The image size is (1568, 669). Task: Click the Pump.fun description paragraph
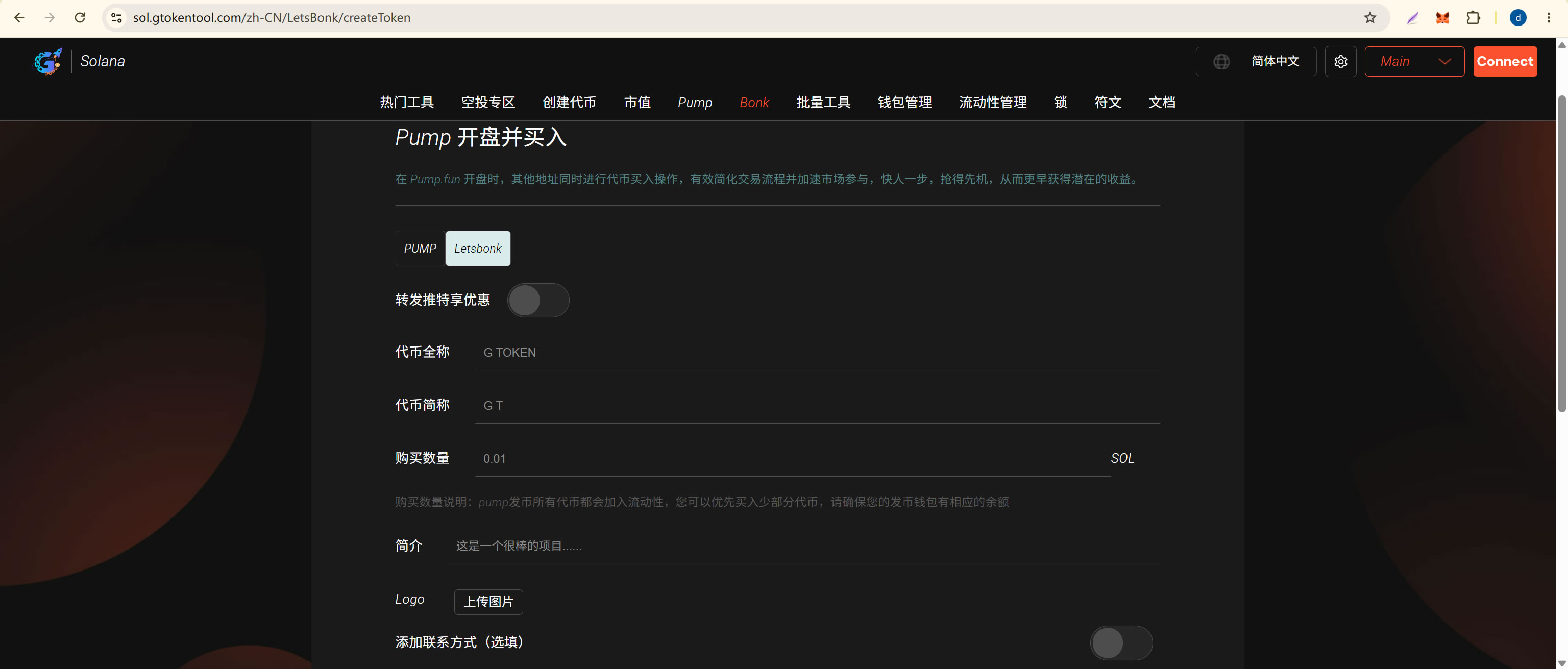click(x=768, y=179)
